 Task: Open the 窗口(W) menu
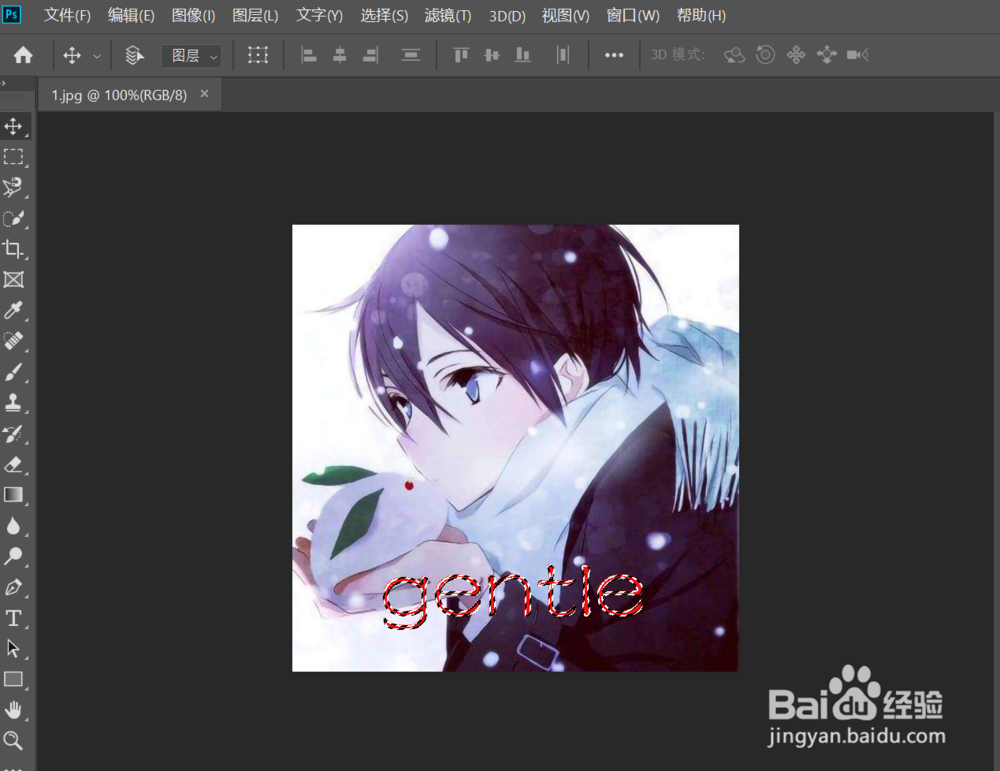click(x=633, y=15)
